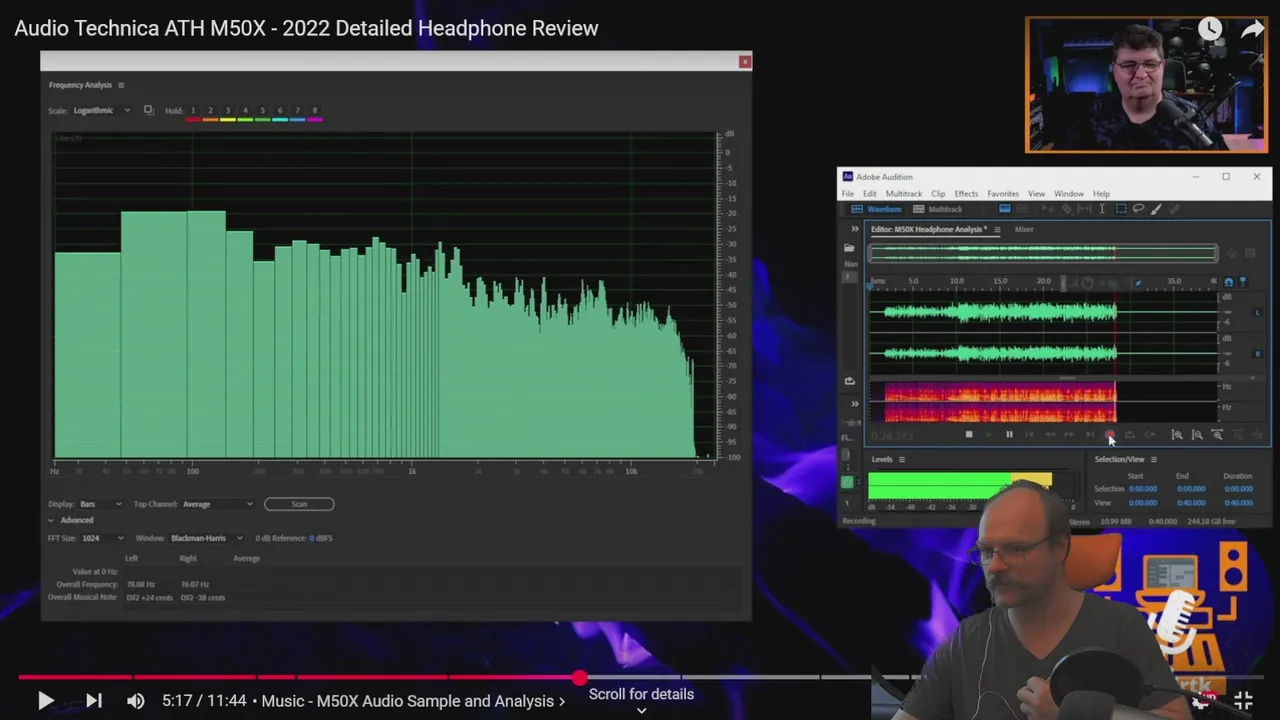1280x720 pixels.
Task: Click the Selection Start time value
Action: click(1143, 489)
